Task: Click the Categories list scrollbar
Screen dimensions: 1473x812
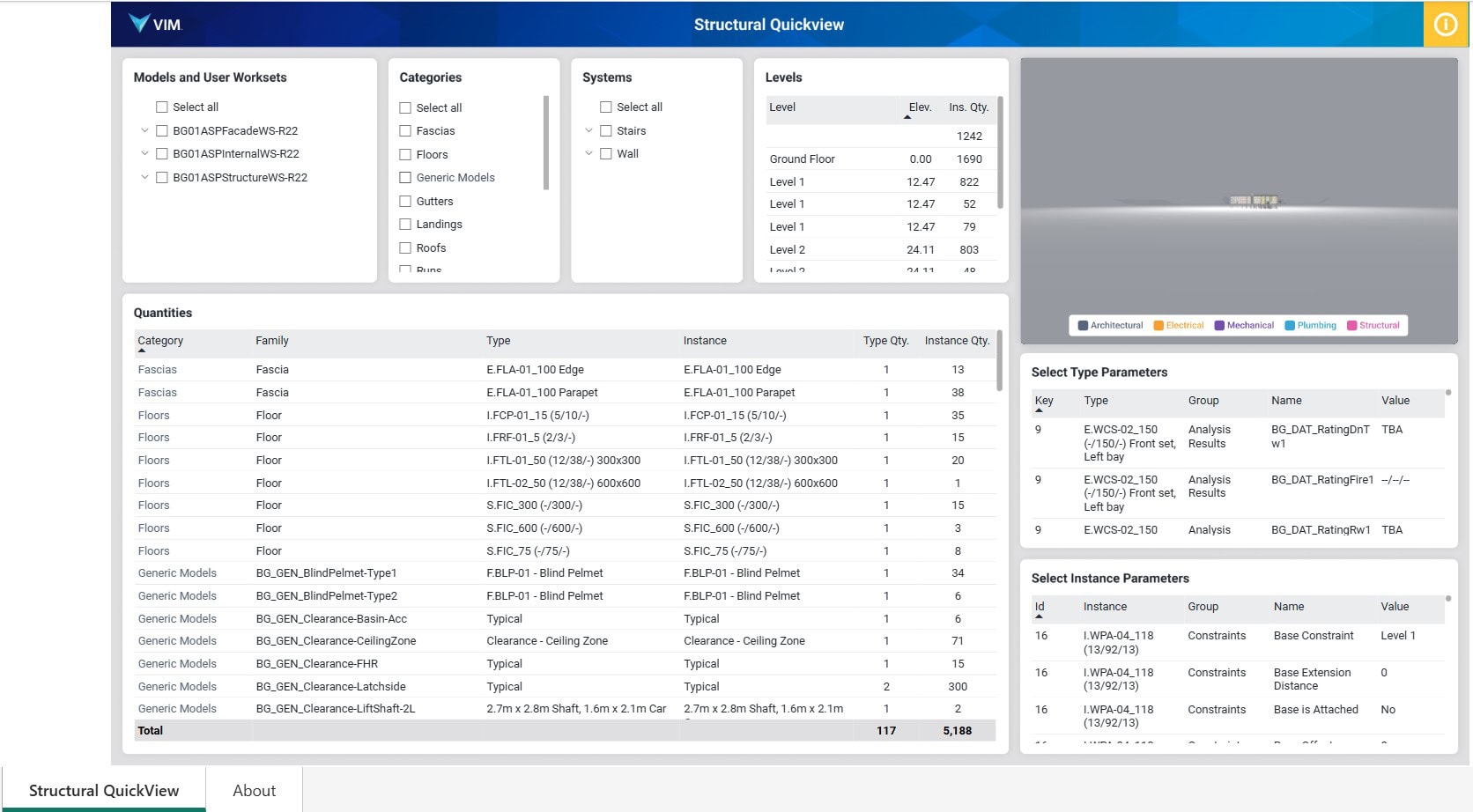Action: [546, 144]
